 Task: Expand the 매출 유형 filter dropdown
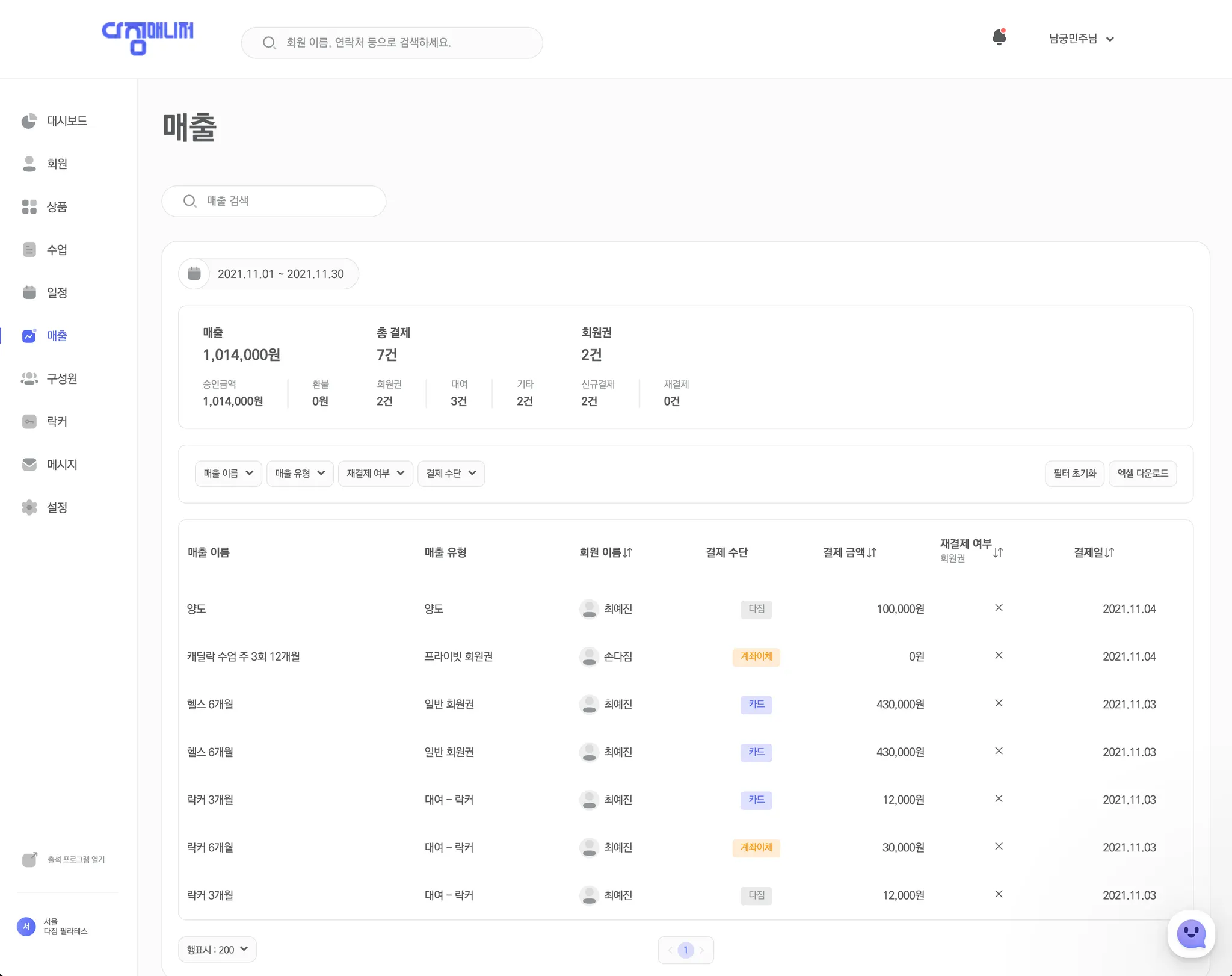(x=300, y=474)
